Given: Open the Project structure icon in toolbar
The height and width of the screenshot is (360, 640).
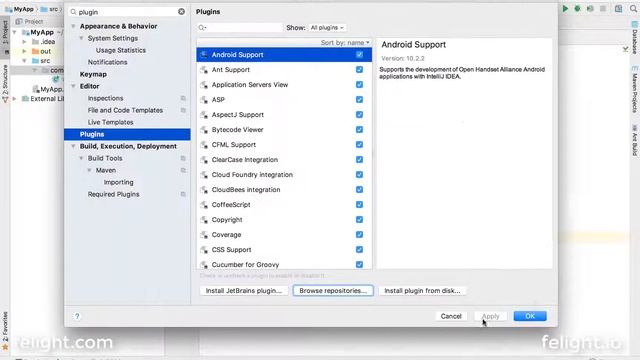Looking at the screenshot, I should point(619,9).
